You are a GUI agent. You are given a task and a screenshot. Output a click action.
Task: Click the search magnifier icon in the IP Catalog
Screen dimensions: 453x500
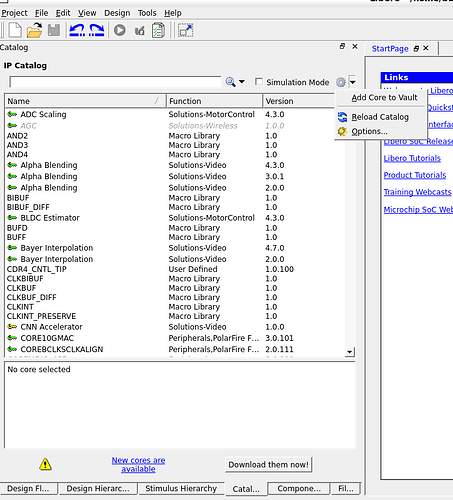coord(230,82)
